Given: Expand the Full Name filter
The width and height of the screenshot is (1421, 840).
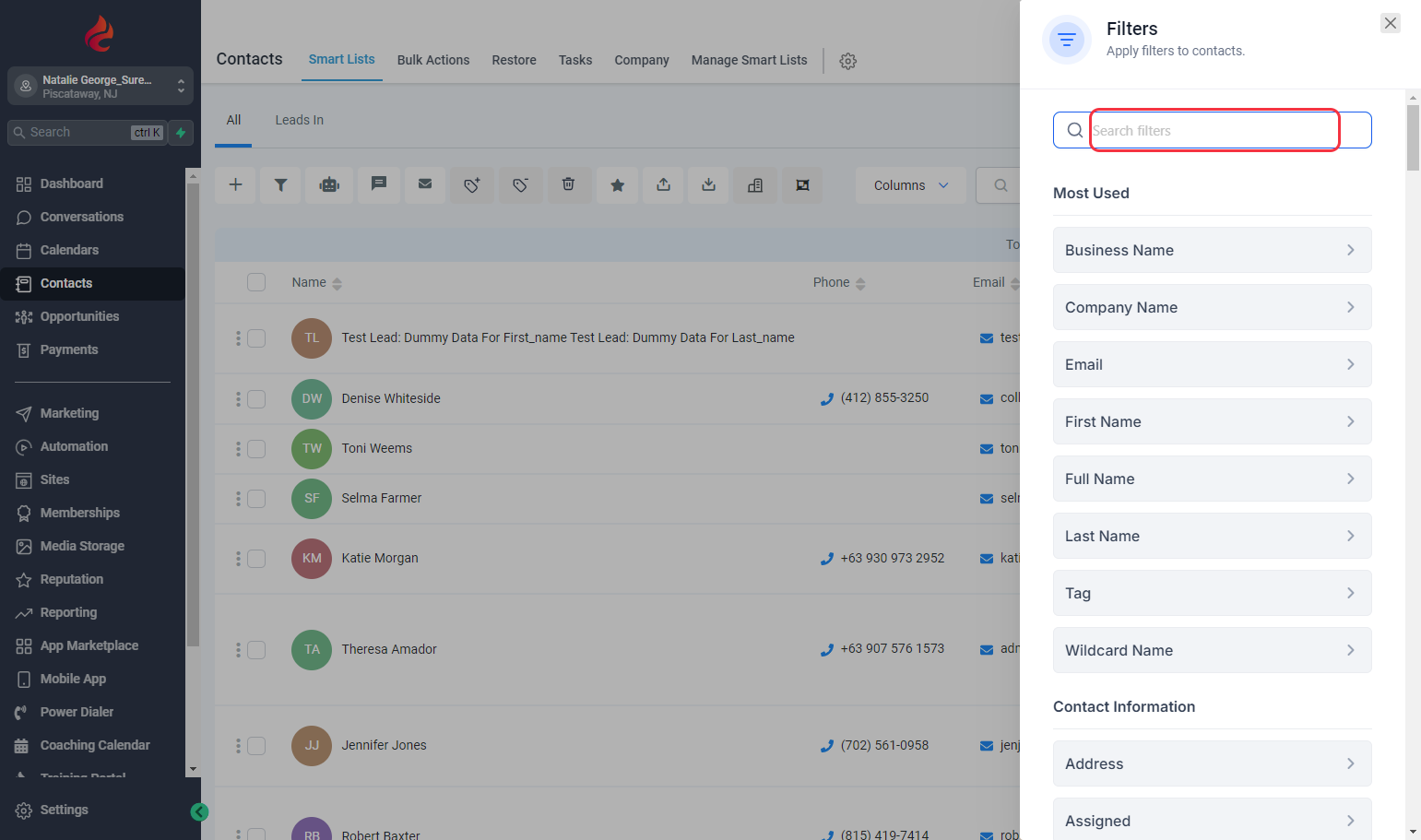Looking at the screenshot, I should [1212, 479].
